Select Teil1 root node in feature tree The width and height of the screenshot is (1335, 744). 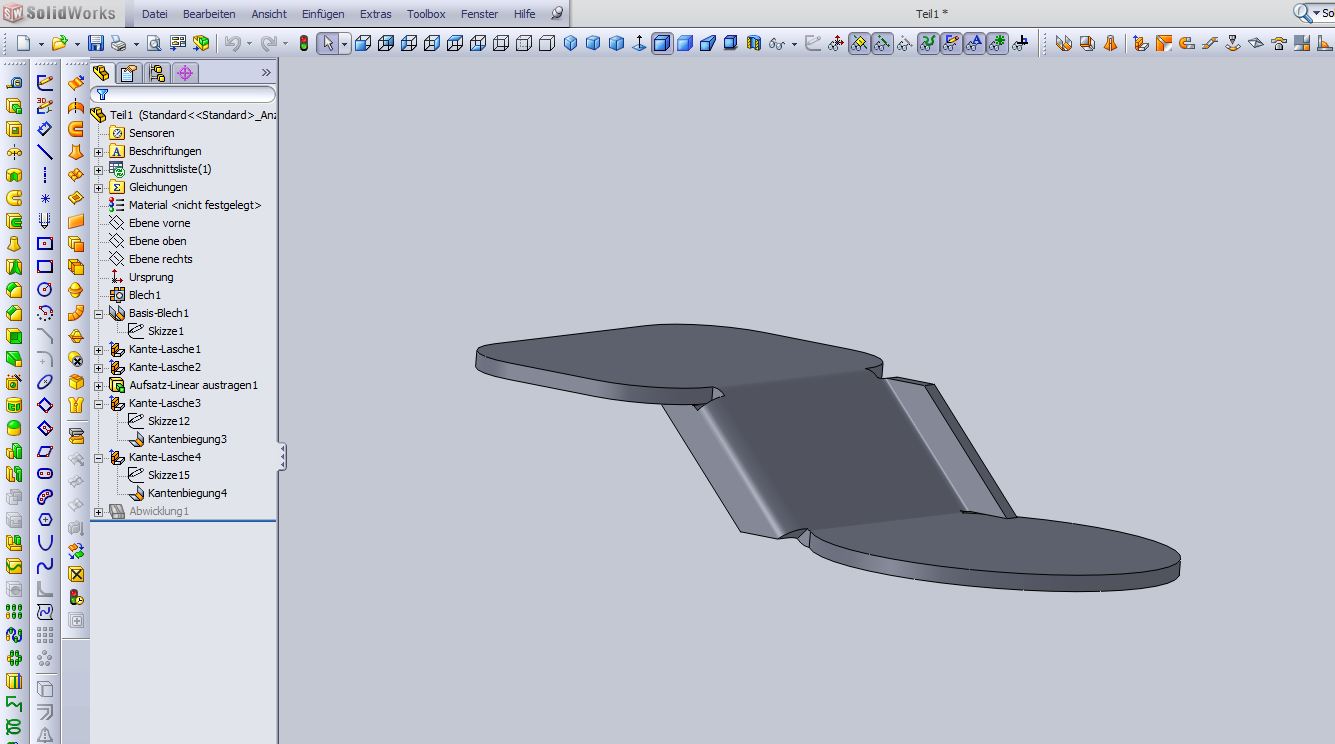(183, 115)
